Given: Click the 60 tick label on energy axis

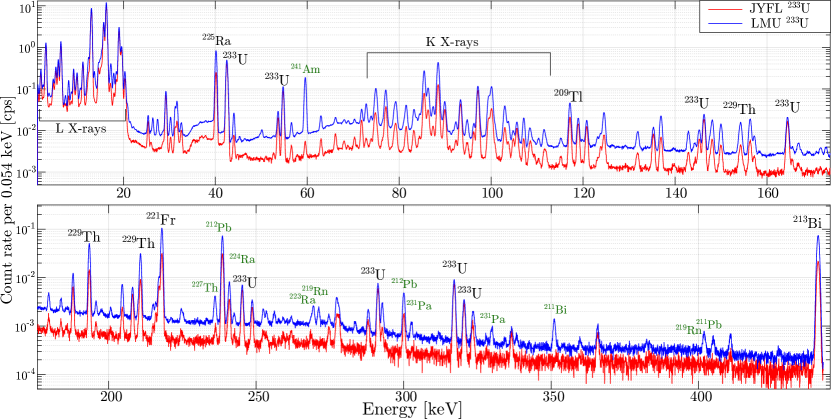Looking at the screenshot, I should pos(307,194).
